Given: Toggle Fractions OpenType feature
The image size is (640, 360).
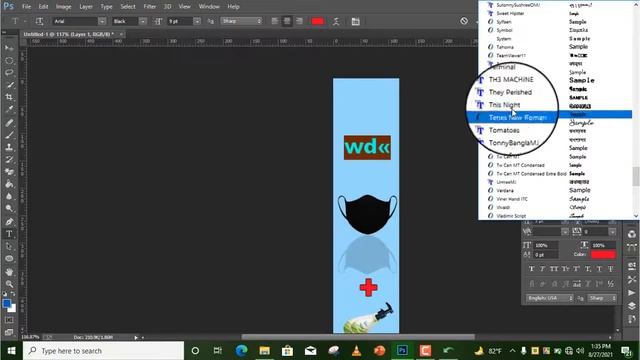Looking at the screenshot, I should [x=611, y=284].
